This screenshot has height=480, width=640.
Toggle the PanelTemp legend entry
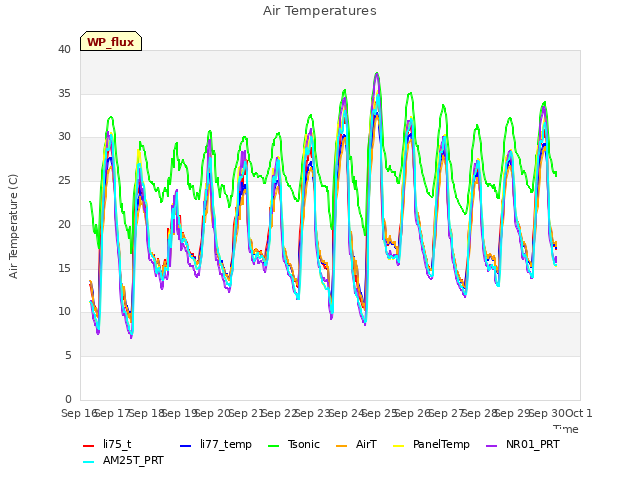tap(431, 444)
